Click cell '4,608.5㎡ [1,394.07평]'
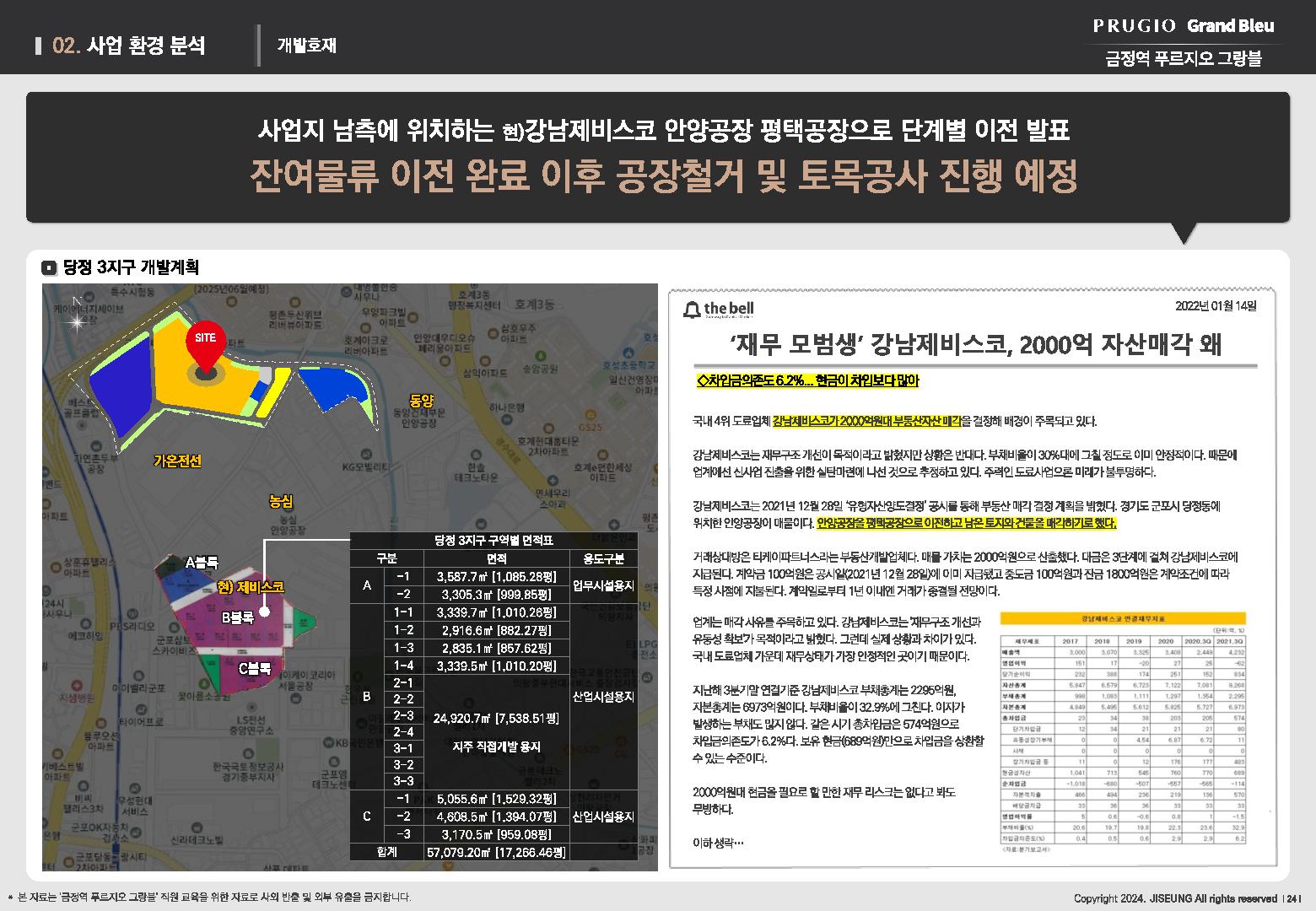This screenshot has width=1316, height=911. pyautogui.click(x=497, y=817)
